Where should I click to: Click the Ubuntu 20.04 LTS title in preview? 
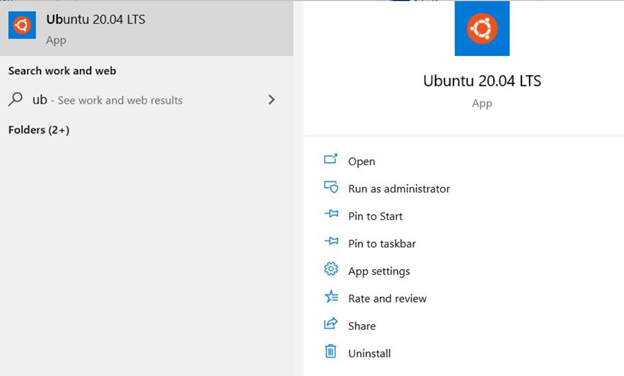[482, 81]
